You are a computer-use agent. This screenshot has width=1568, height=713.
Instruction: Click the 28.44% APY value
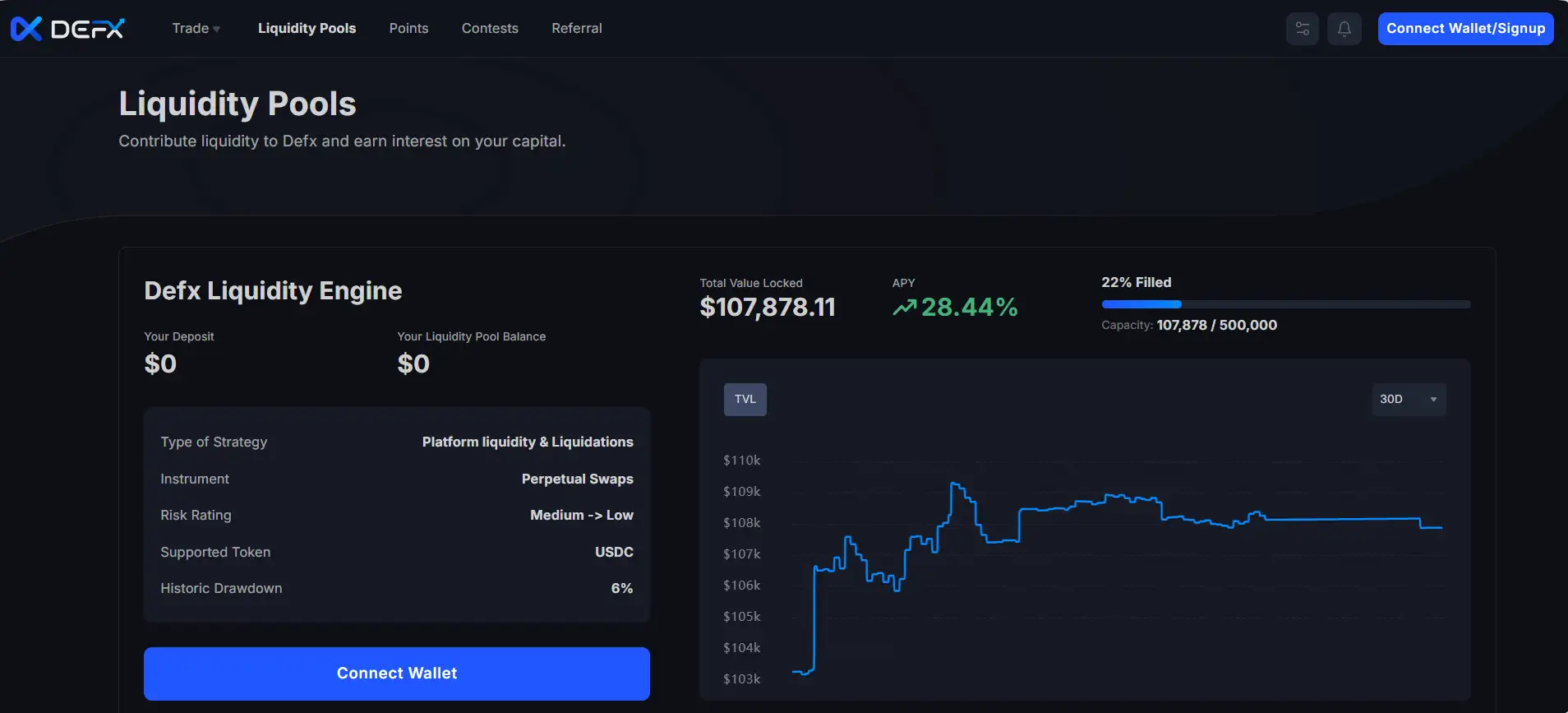tap(969, 308)
